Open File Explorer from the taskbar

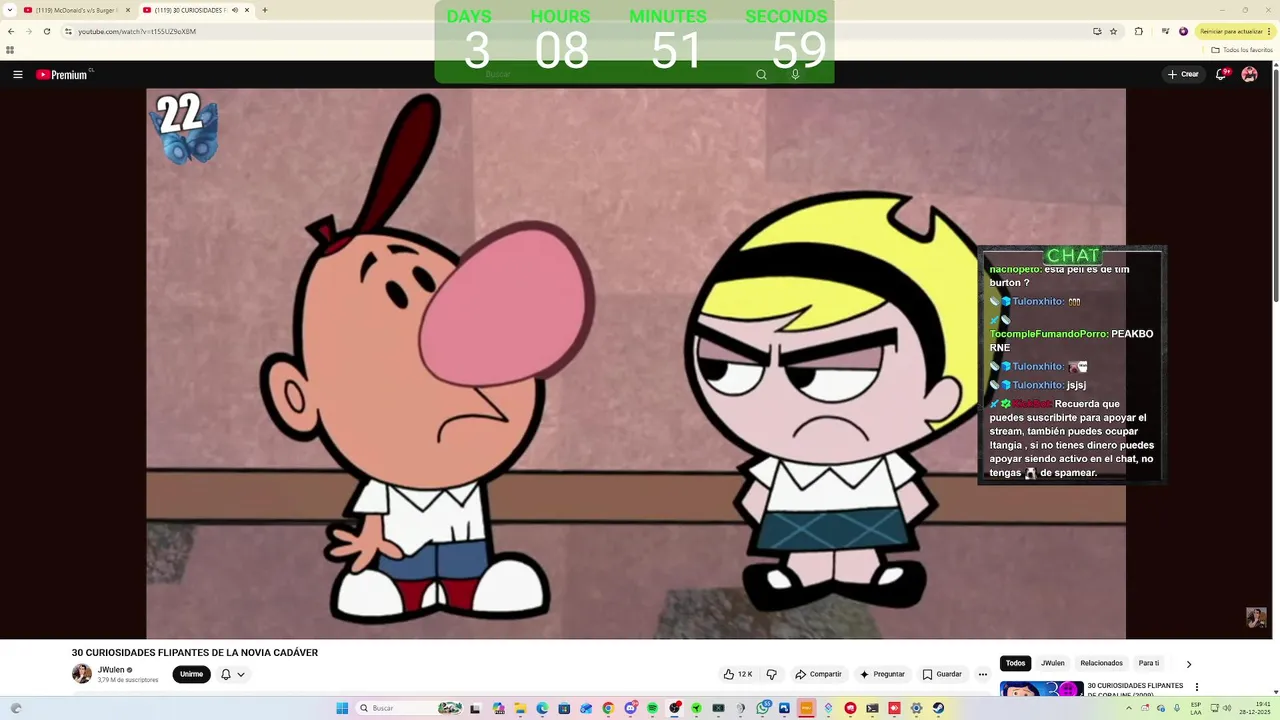tap(520, 708)
